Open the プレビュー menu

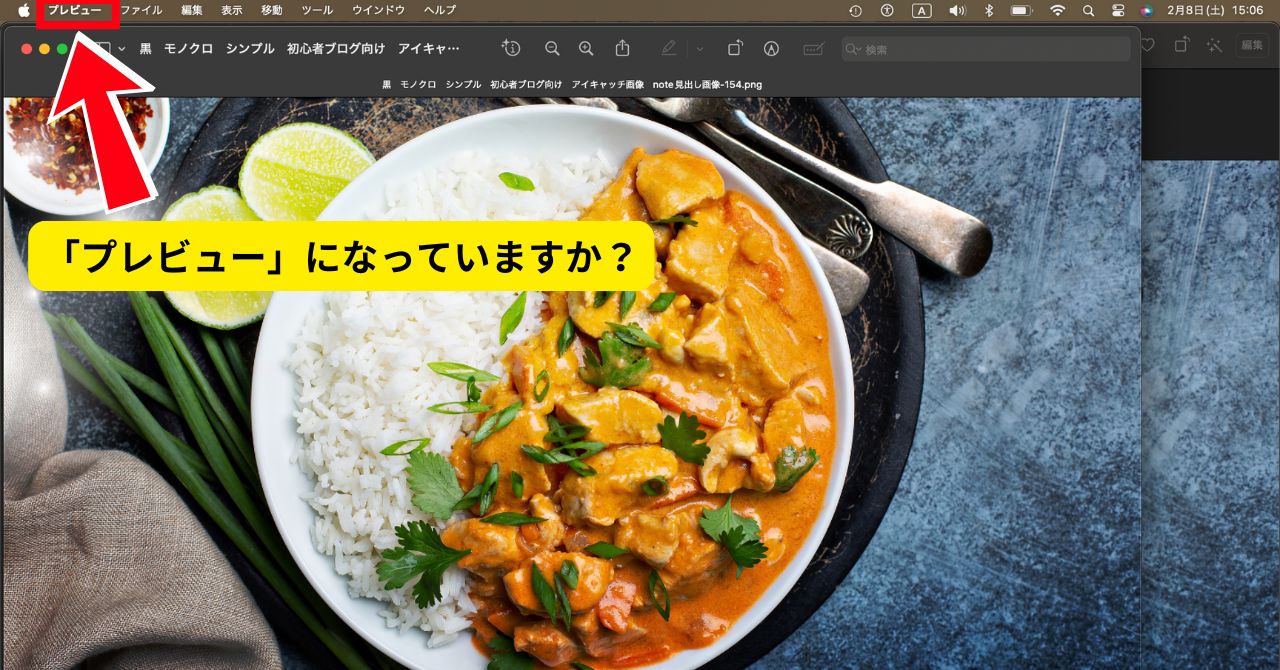pyautogui.click(x=74, y=10)
